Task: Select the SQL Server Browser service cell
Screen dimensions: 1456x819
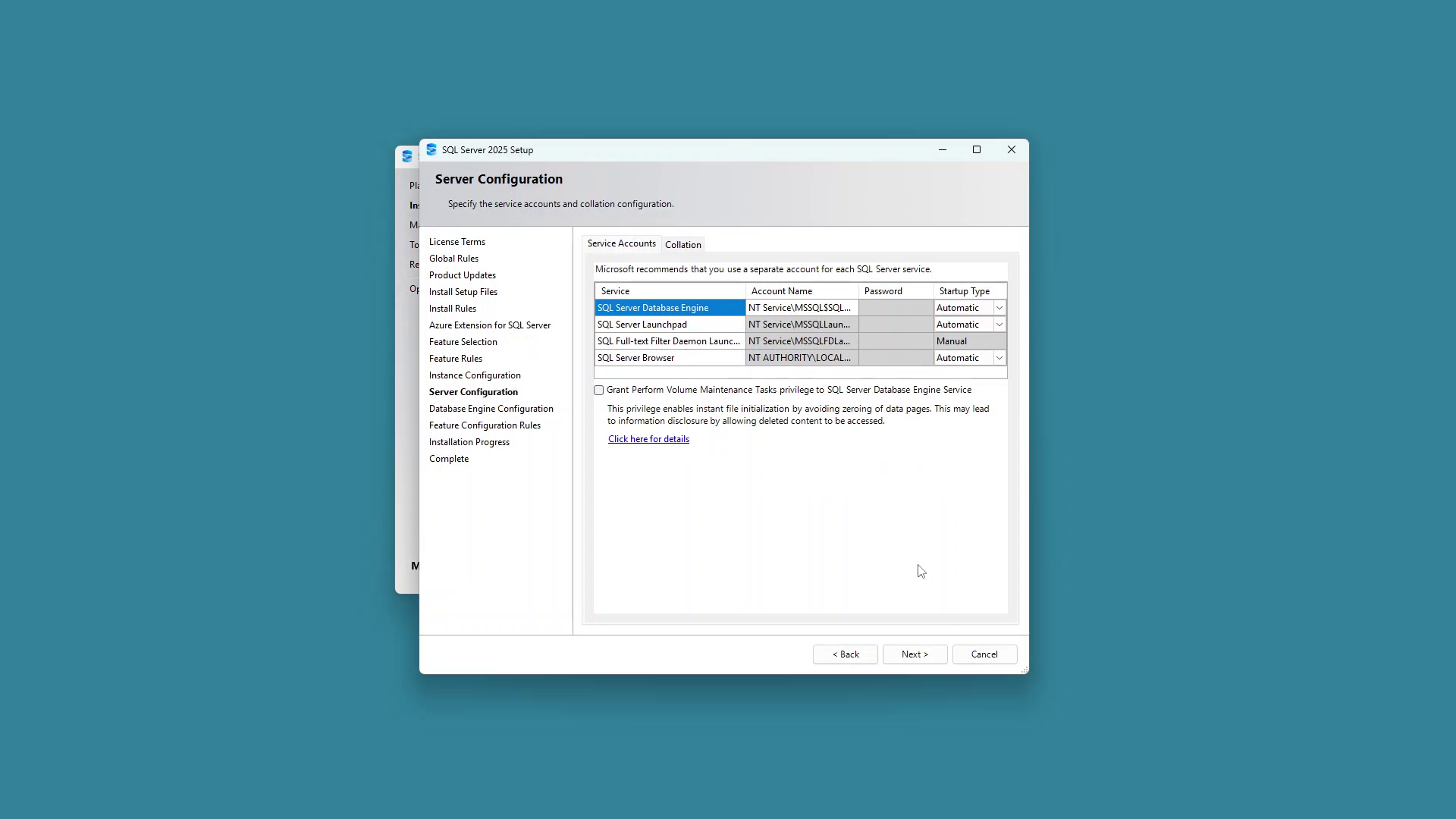Action: click(670, 358)
